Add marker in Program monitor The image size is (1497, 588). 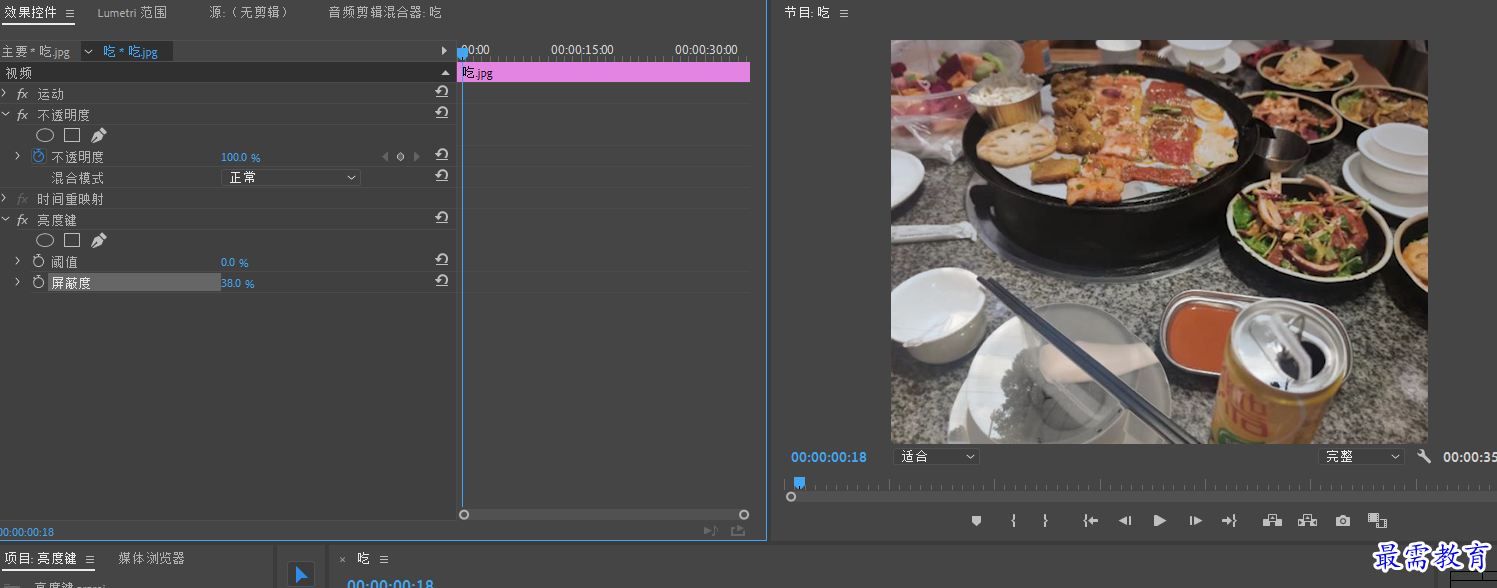[977, 520]
